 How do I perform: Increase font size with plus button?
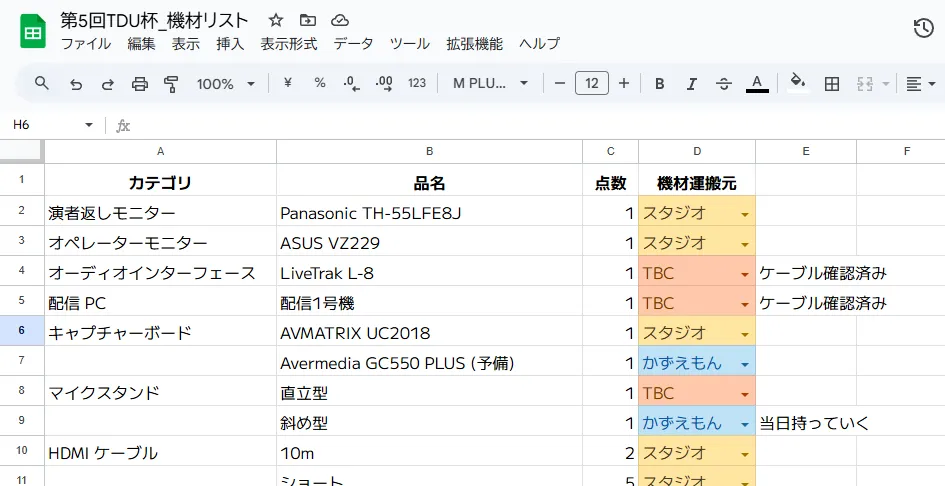[624, 83]
